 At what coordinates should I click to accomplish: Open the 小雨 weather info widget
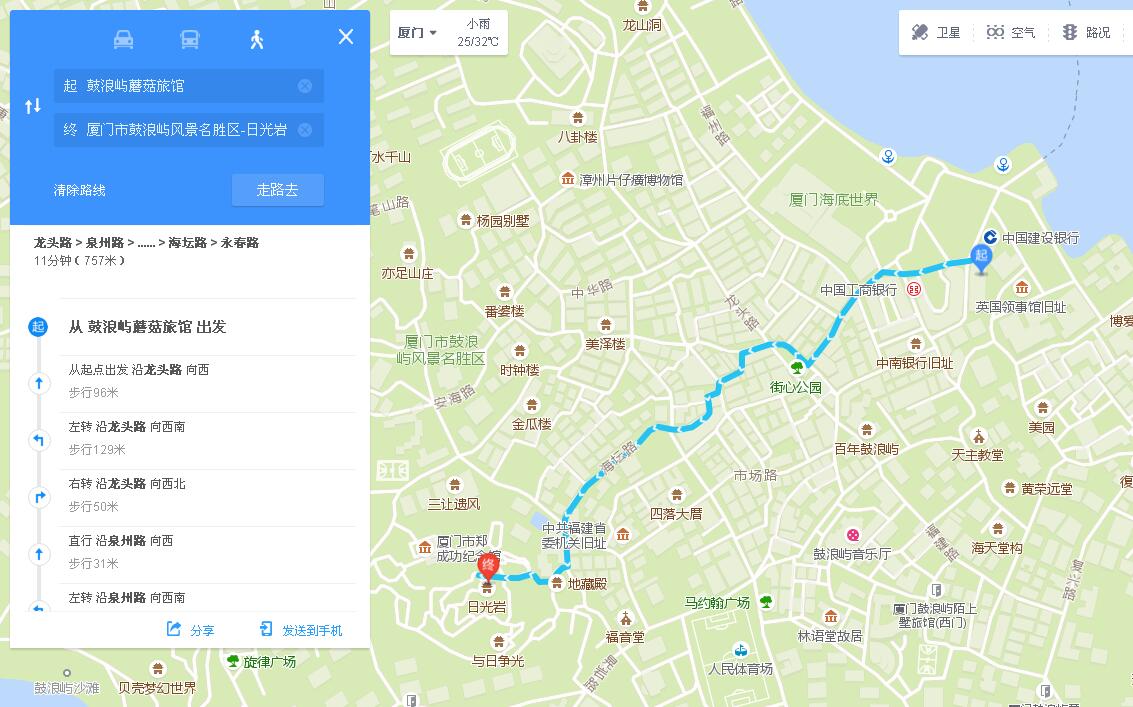point(478,33)
